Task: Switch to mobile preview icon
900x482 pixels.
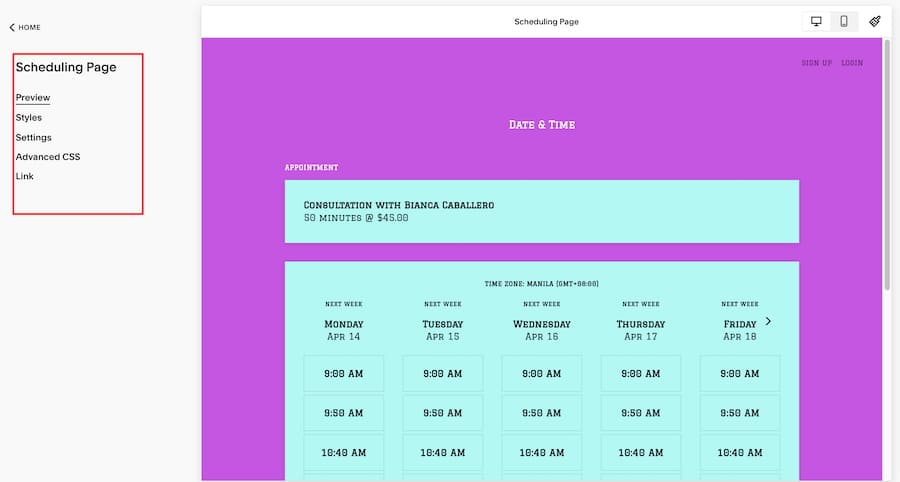Action: 844,21
